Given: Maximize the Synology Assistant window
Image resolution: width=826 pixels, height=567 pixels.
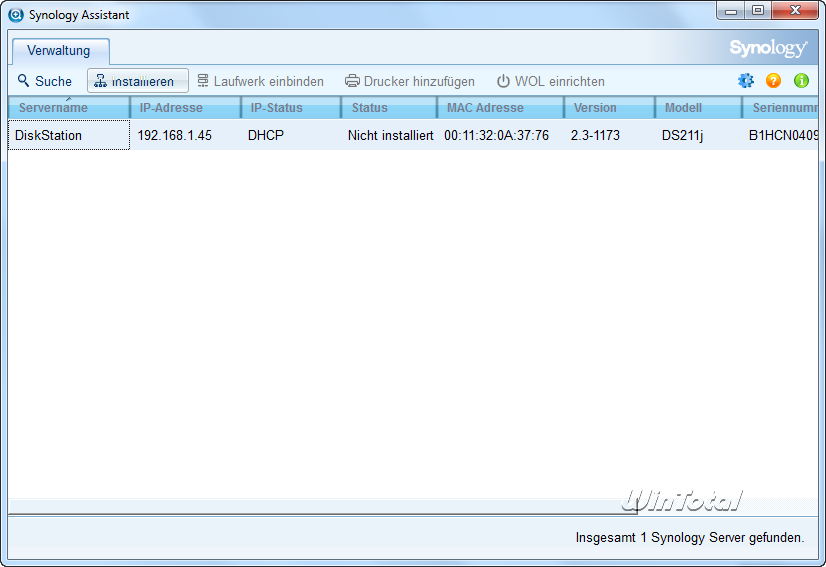Looking at the screenshot, I should point(758,11).
